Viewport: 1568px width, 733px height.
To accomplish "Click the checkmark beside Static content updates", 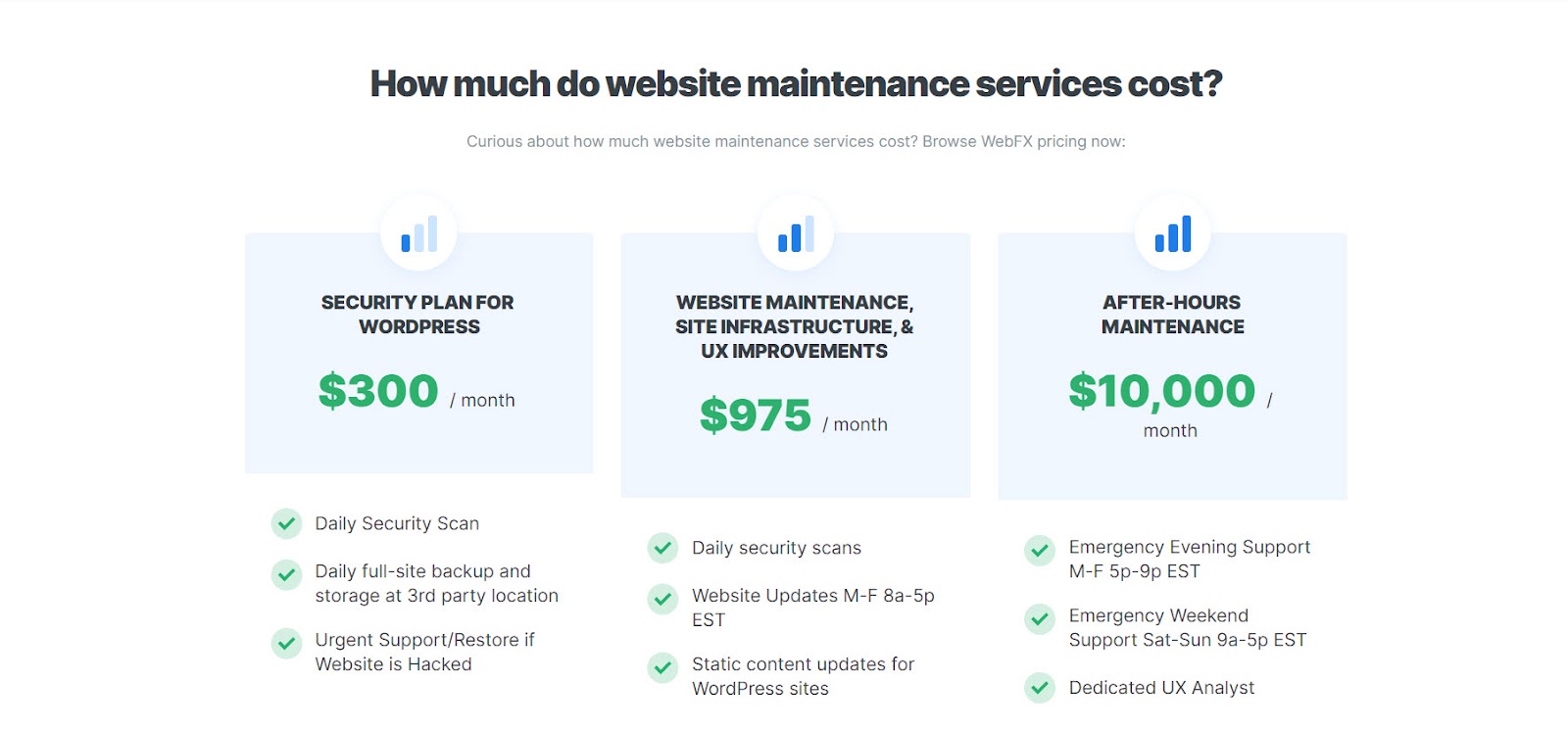I will pyautogui.click(x=663, y=667).
